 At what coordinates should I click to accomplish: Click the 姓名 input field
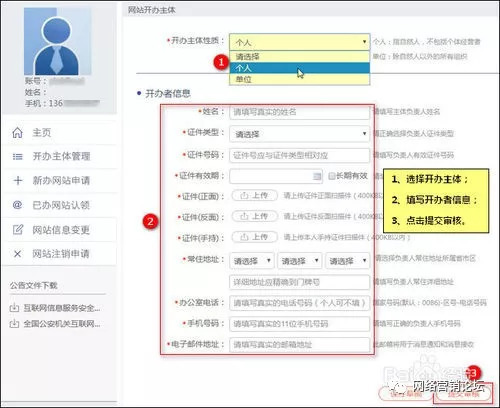point(299,112)
